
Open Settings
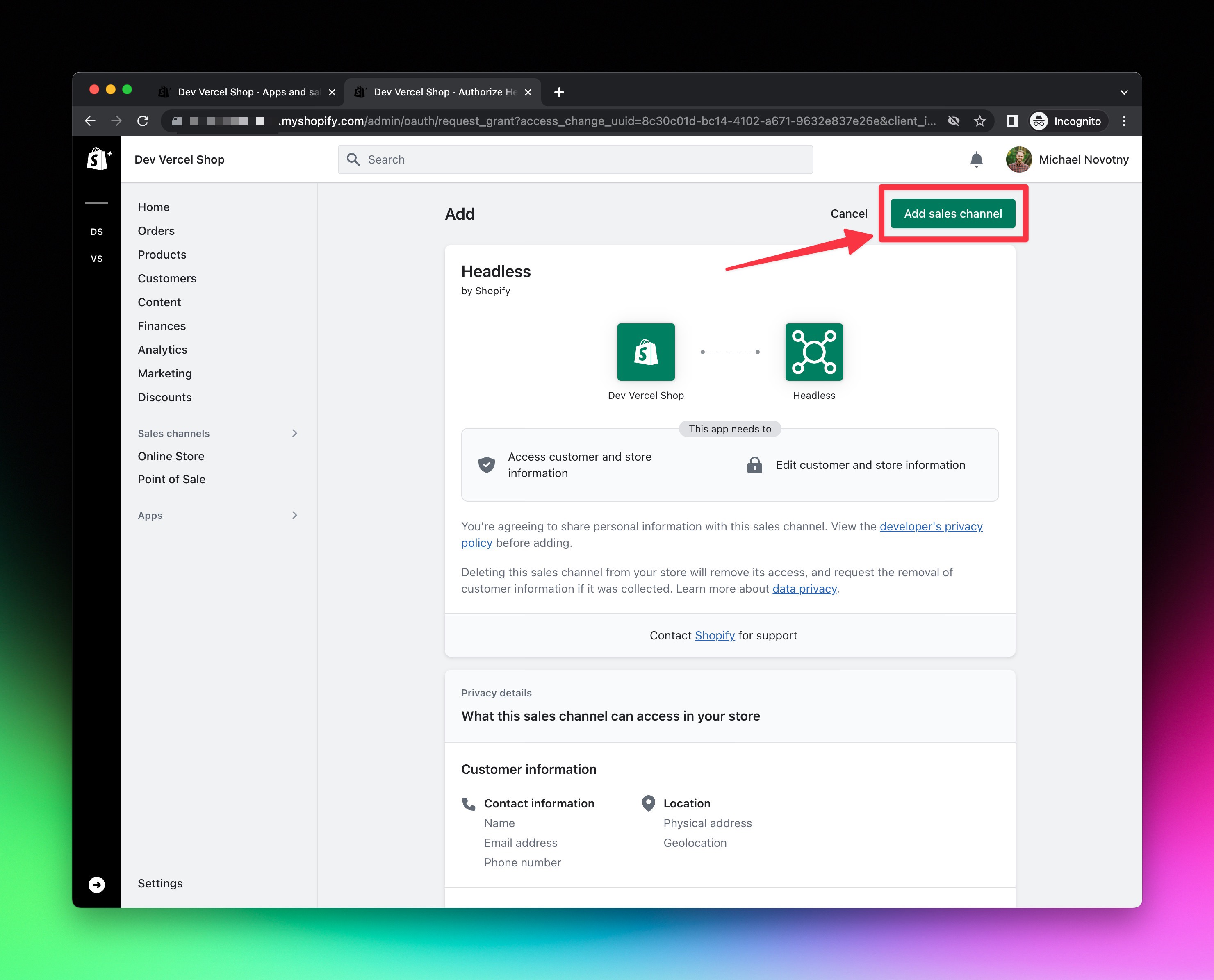[x=160, y=883]
